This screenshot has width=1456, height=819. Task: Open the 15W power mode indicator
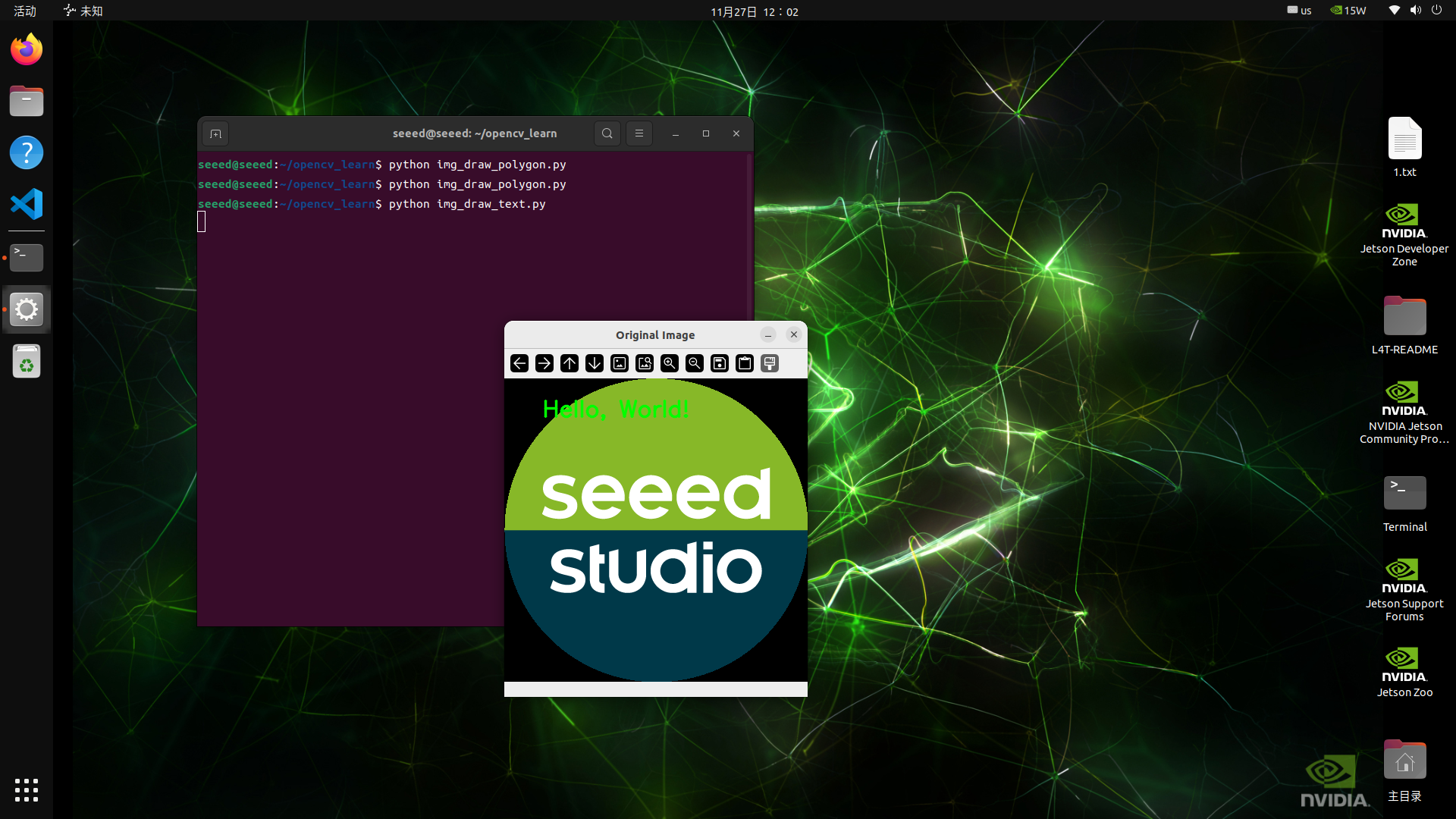1348,11
